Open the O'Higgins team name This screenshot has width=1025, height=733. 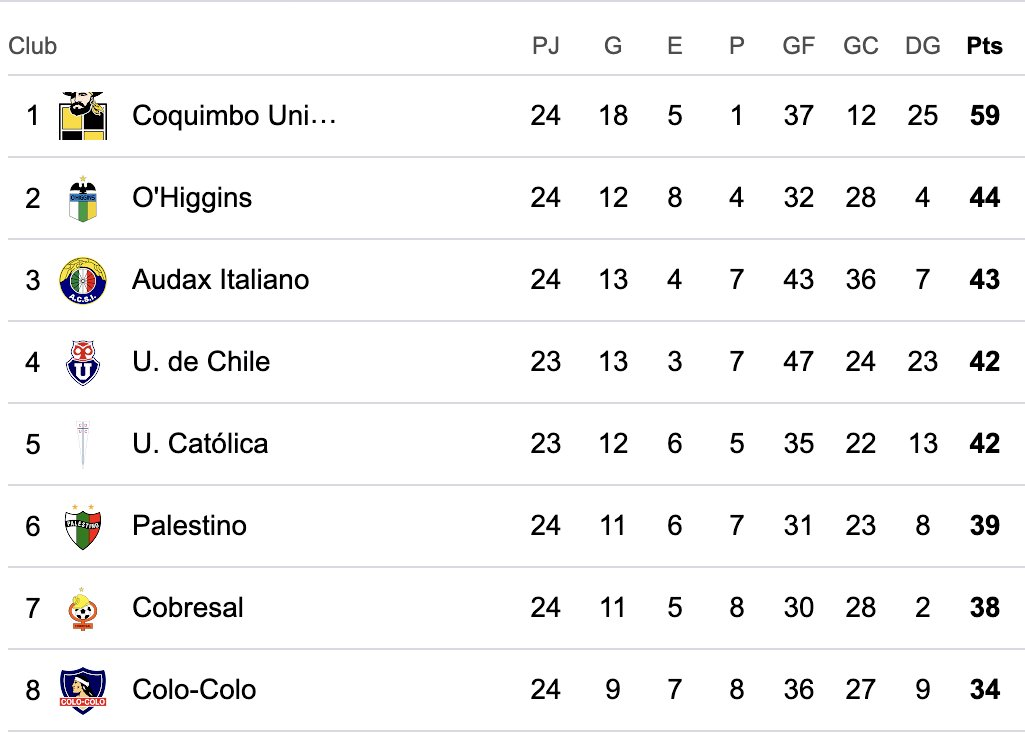pos(192,198)
